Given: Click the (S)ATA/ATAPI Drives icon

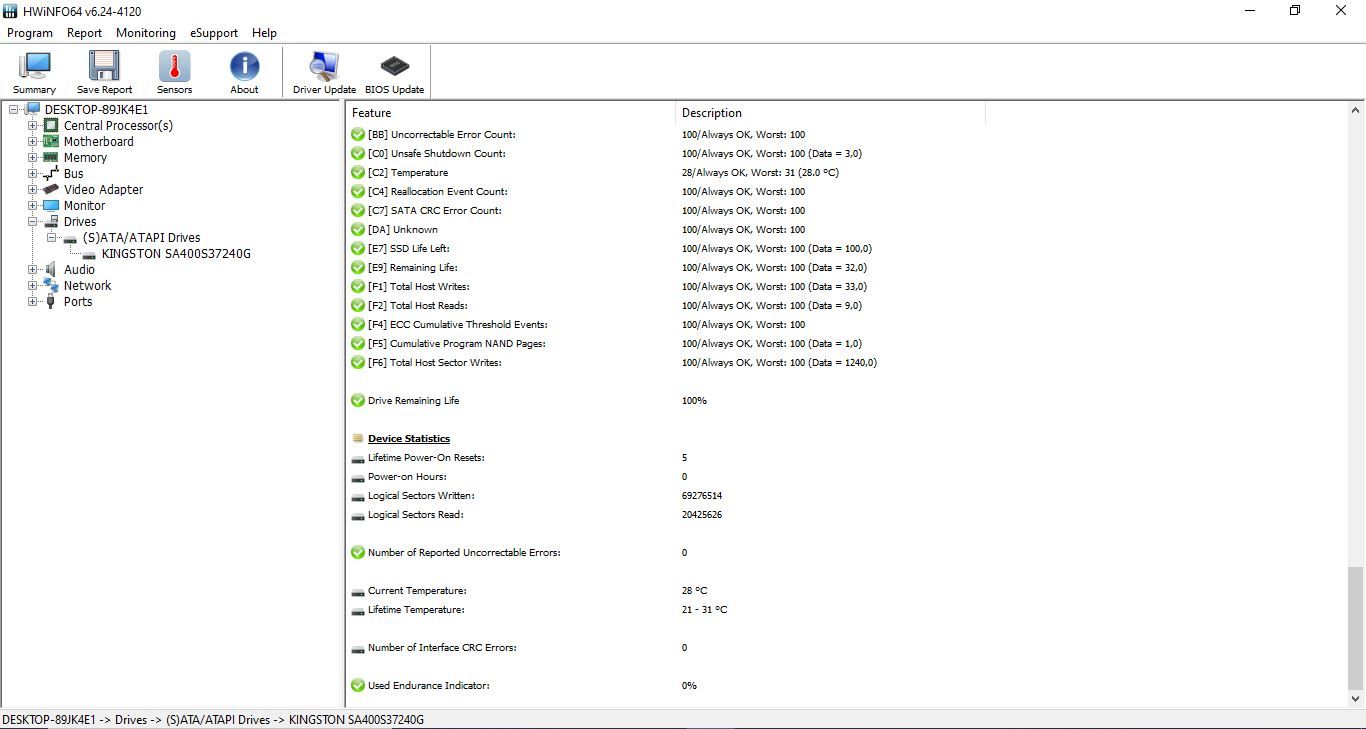Looking at the screenshot, I should pyautogui.click(x=70, y=238).
